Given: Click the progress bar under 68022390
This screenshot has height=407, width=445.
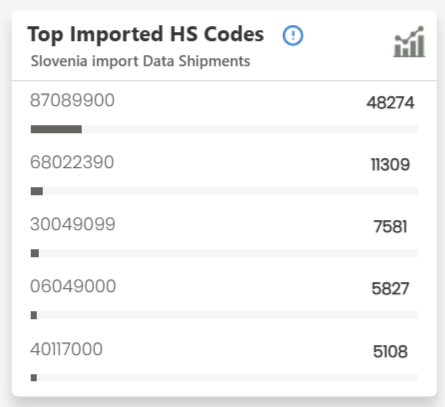Looking at the screenshot, I should (x=224, y=191).
